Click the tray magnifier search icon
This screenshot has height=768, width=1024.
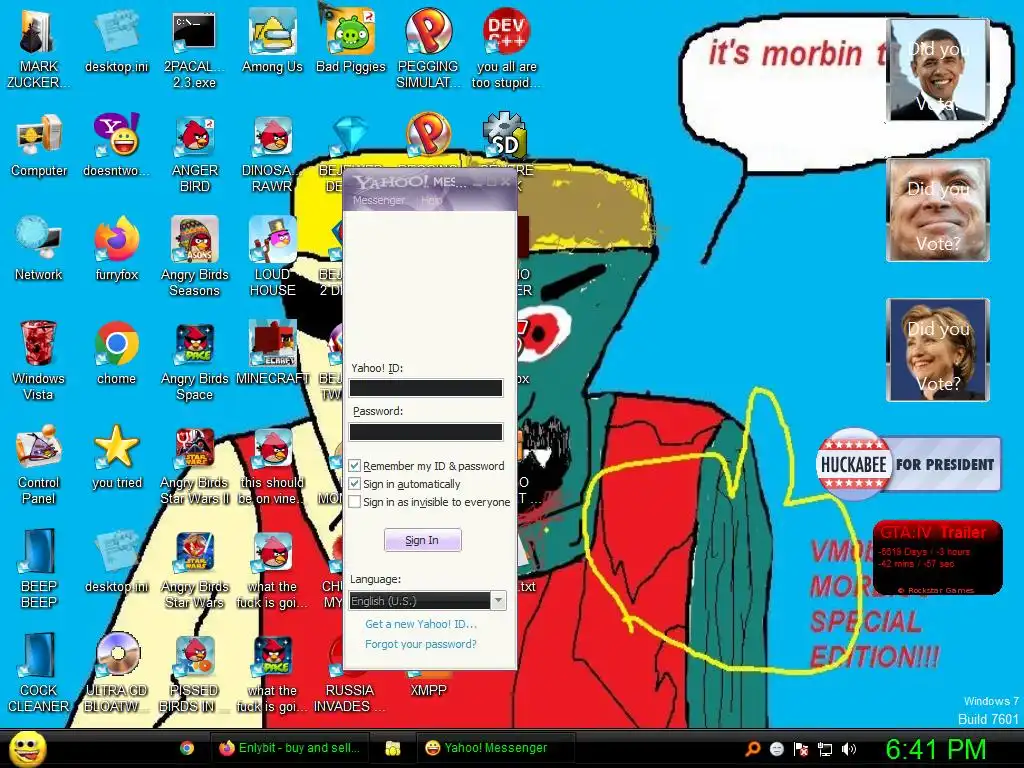[x=752, y=749]
